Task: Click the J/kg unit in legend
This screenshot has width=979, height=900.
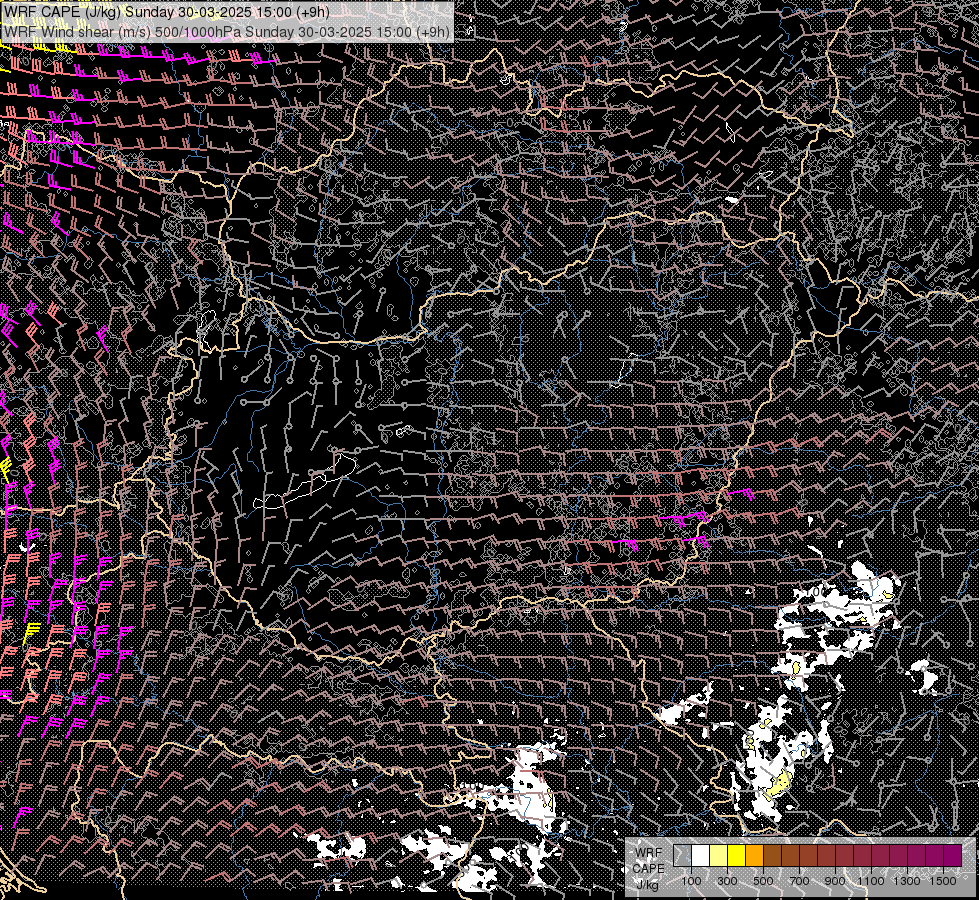Action: pyautogui.click(x=648, y=884)
